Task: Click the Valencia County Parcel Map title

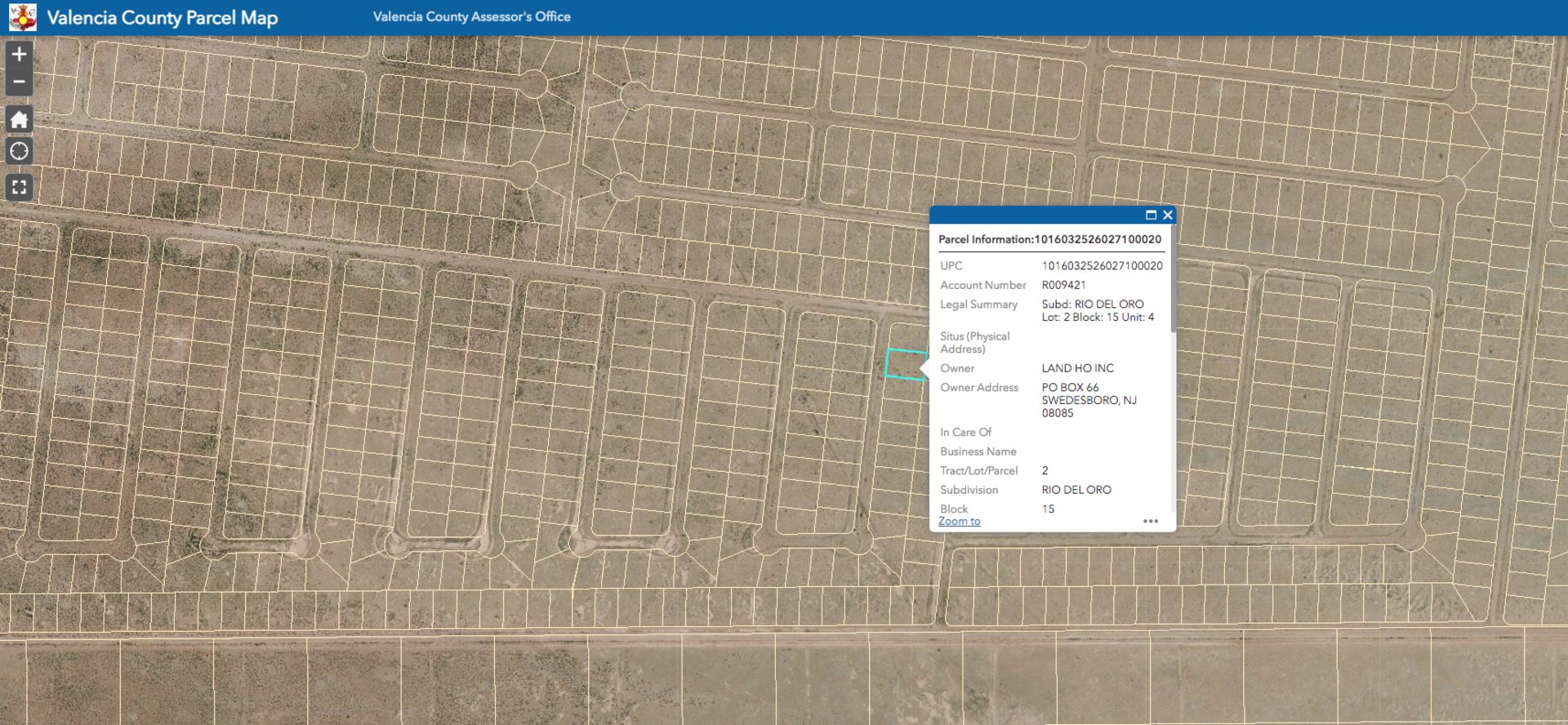Action: [x=163, y=18]
